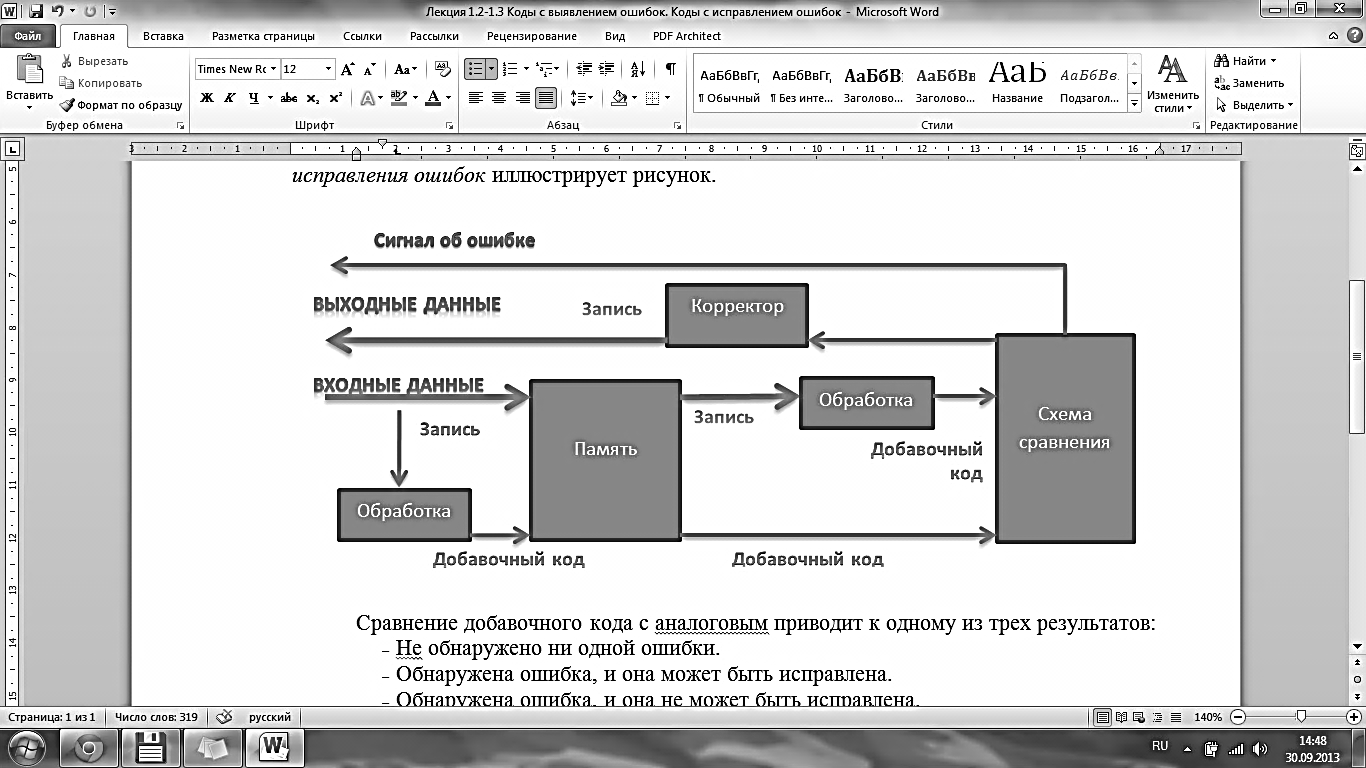Click the Help question mark icon

pyautogui.click(x=1353, y=36)
